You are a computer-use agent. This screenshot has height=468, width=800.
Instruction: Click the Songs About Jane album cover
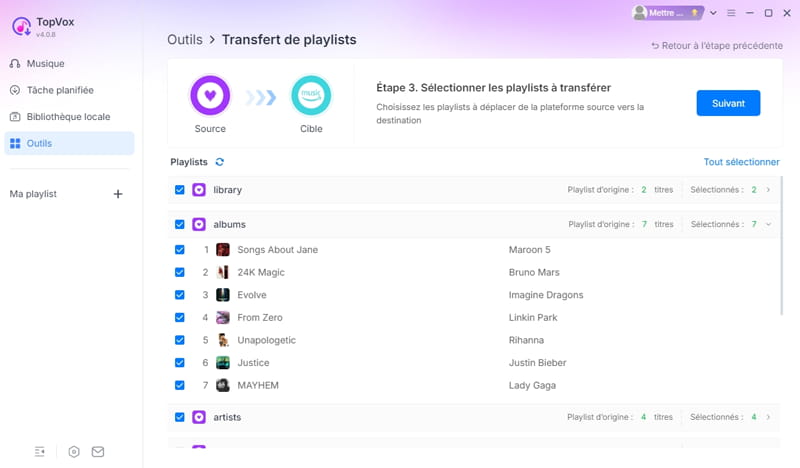tap(223, 250)
